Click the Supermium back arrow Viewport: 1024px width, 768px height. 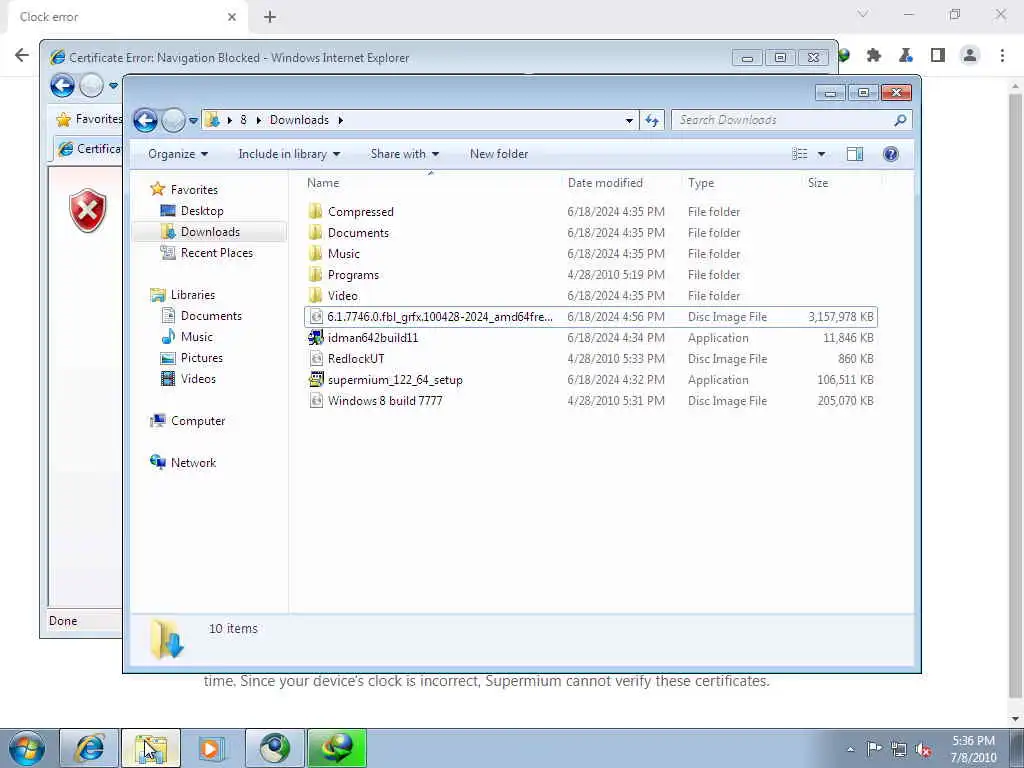coord(22,55)
